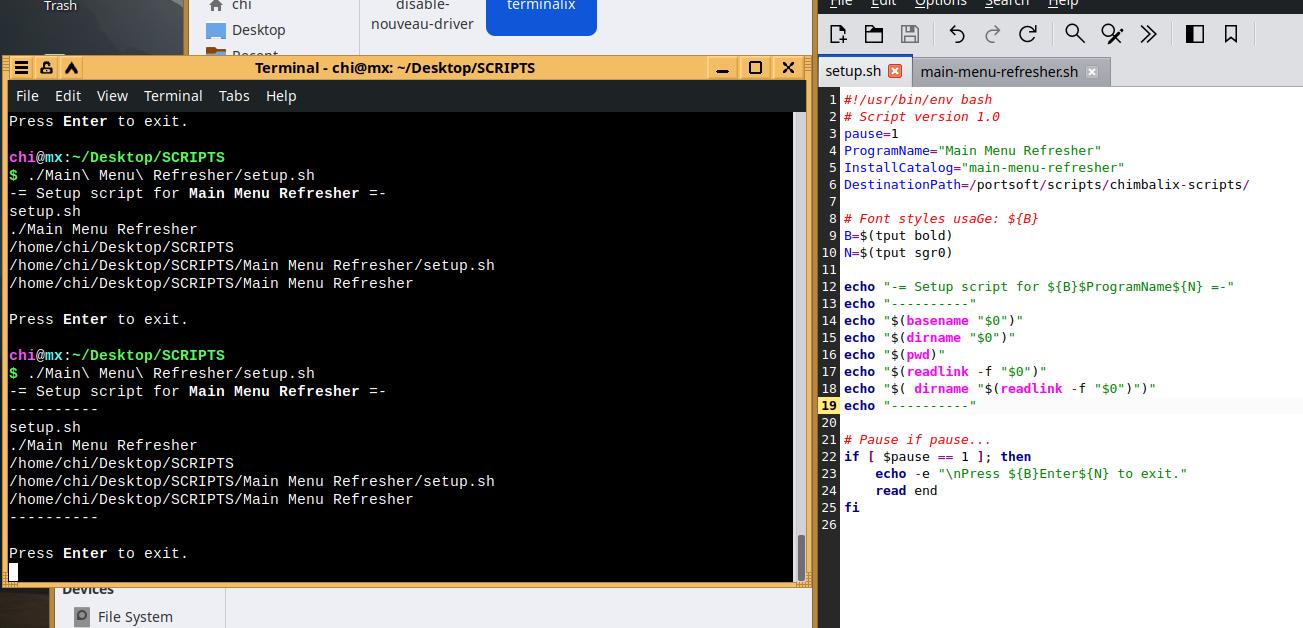Viewport: 1303px width, 628px height.
Task: Close the main-menu-refresher.sh tab
Action: pyautogui.click(x=1092, y=72)
